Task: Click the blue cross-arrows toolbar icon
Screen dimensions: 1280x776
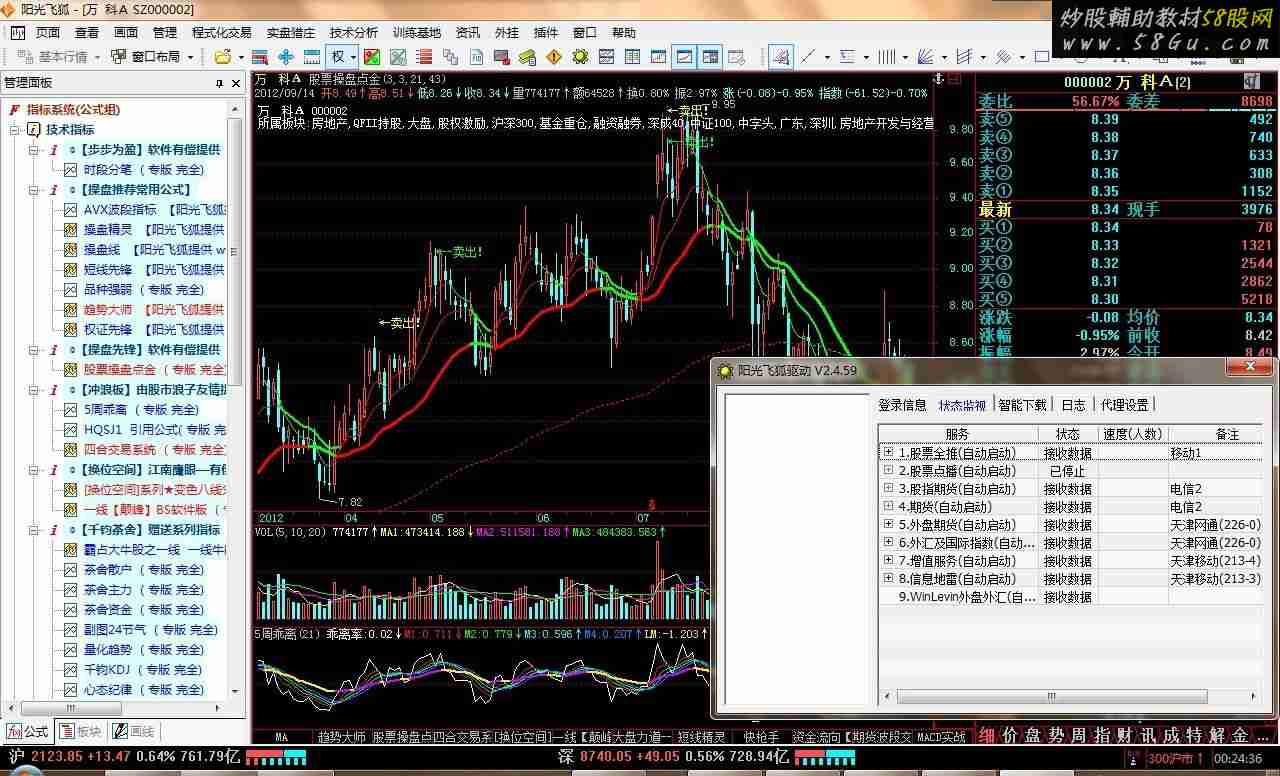Action: pos(286,57)
